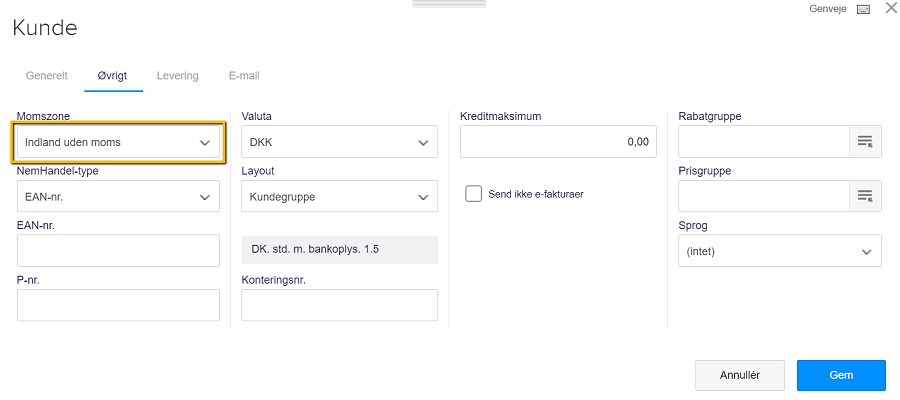Image resolution: width=900 pixels, height=400 pixels.
Task: Click the Kreditmaksimum amount field
Action: (x=558, y=142)
